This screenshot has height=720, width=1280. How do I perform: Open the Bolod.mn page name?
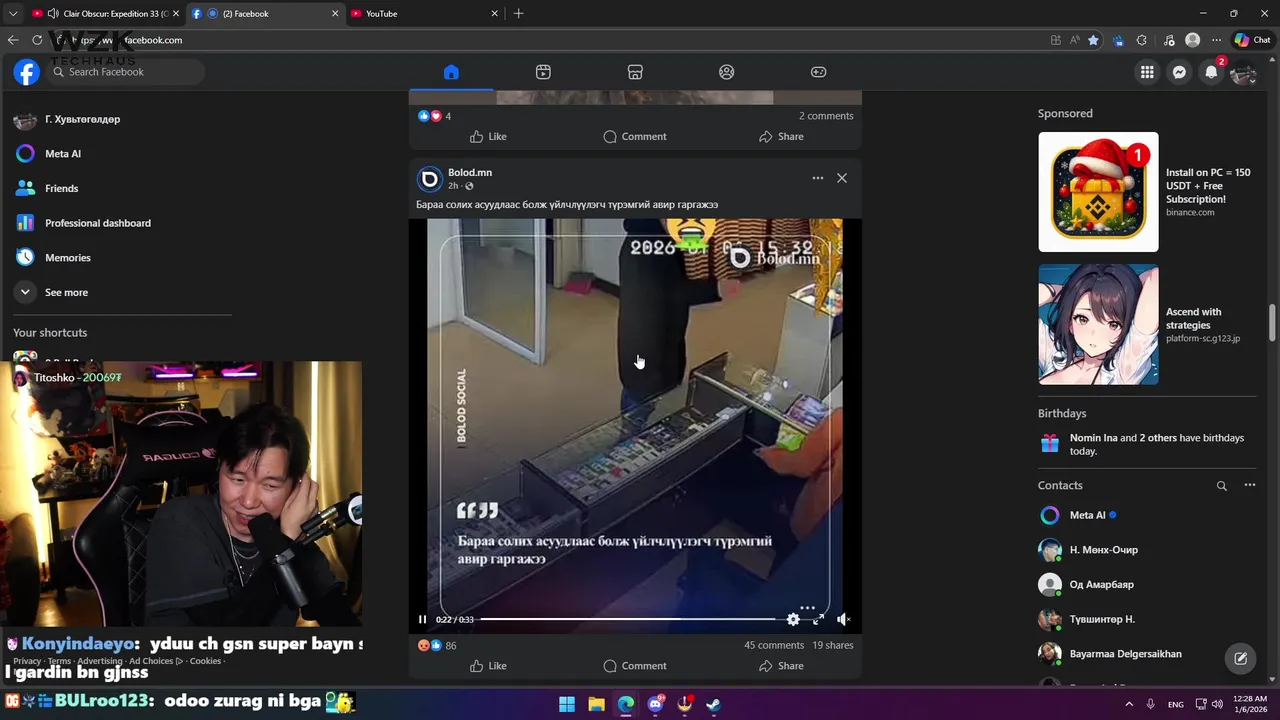[x=470, y=173]
